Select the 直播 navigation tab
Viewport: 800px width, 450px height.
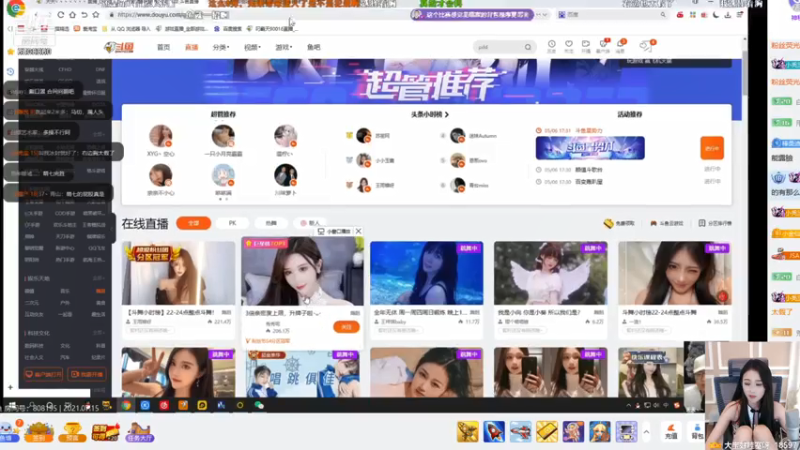pyautogui.click(x=191, y=47)
